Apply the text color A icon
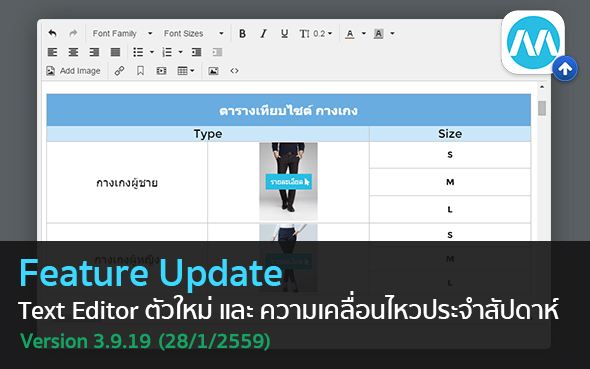Image resolution: width=590 pixels, height=369 pixels. click(350, 34)
